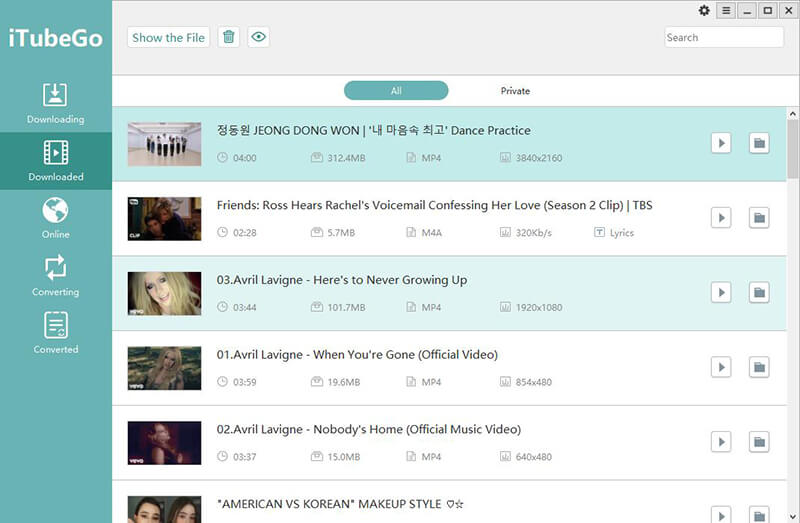
Task: Click Here's to Never Growing Up thumbnail
Action: (164, 293)
